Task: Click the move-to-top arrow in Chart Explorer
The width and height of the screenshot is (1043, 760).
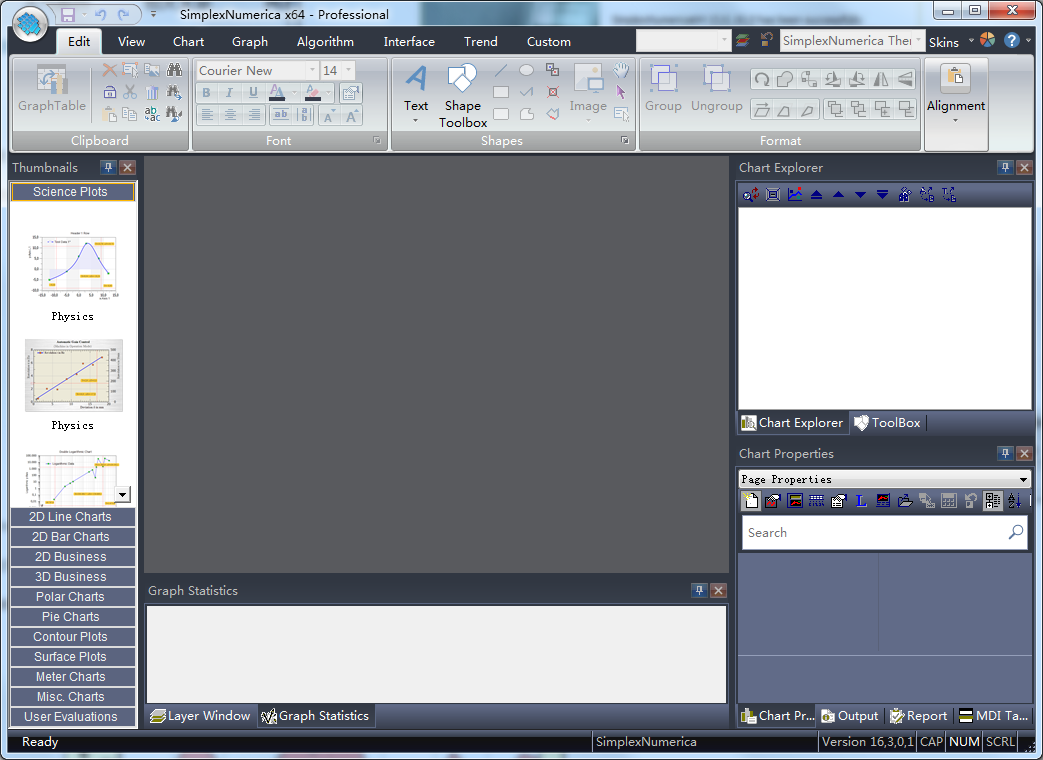Action: click(x=817, y=194)
